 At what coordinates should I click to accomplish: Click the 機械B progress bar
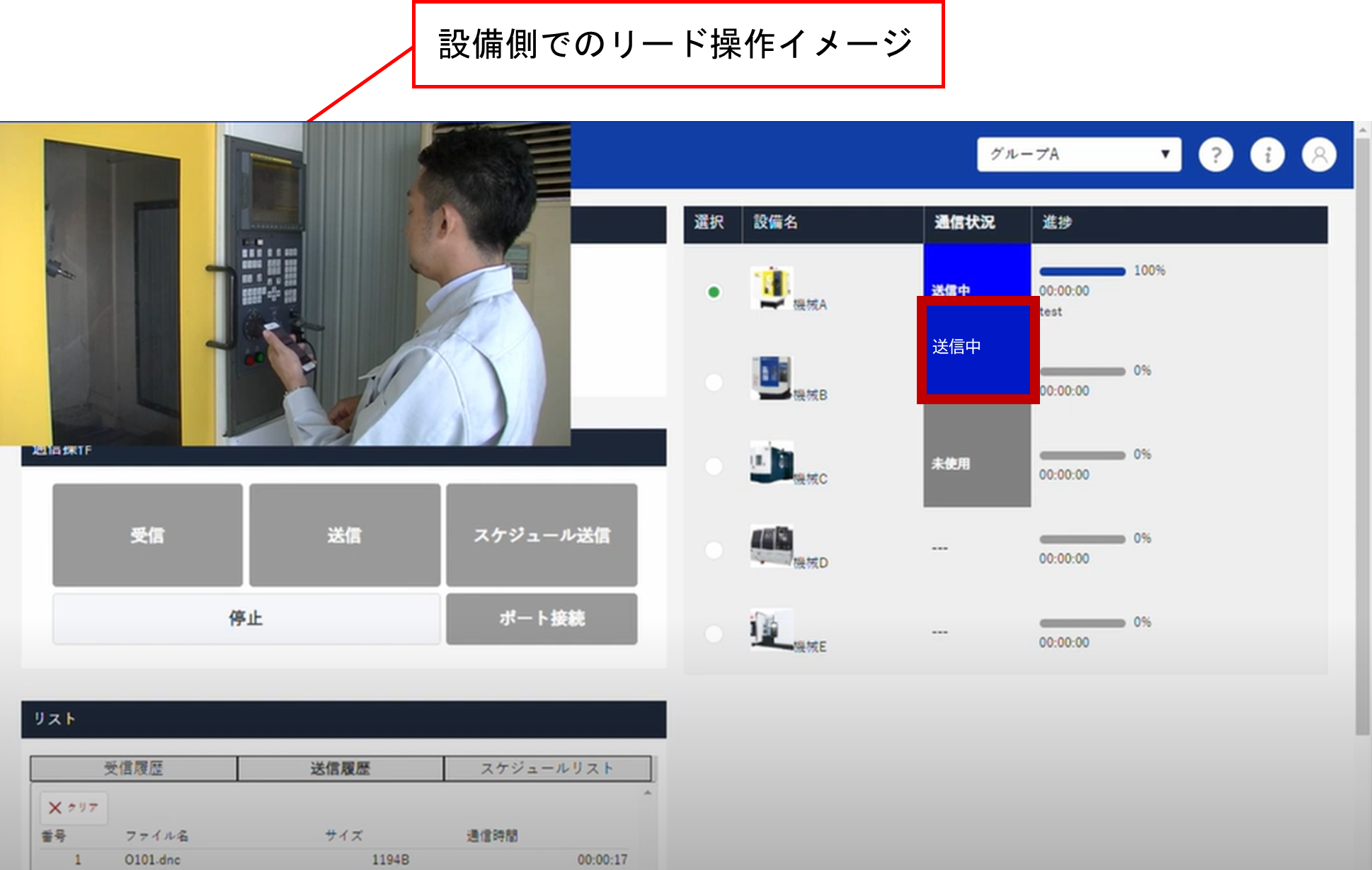pos(1082,371)
